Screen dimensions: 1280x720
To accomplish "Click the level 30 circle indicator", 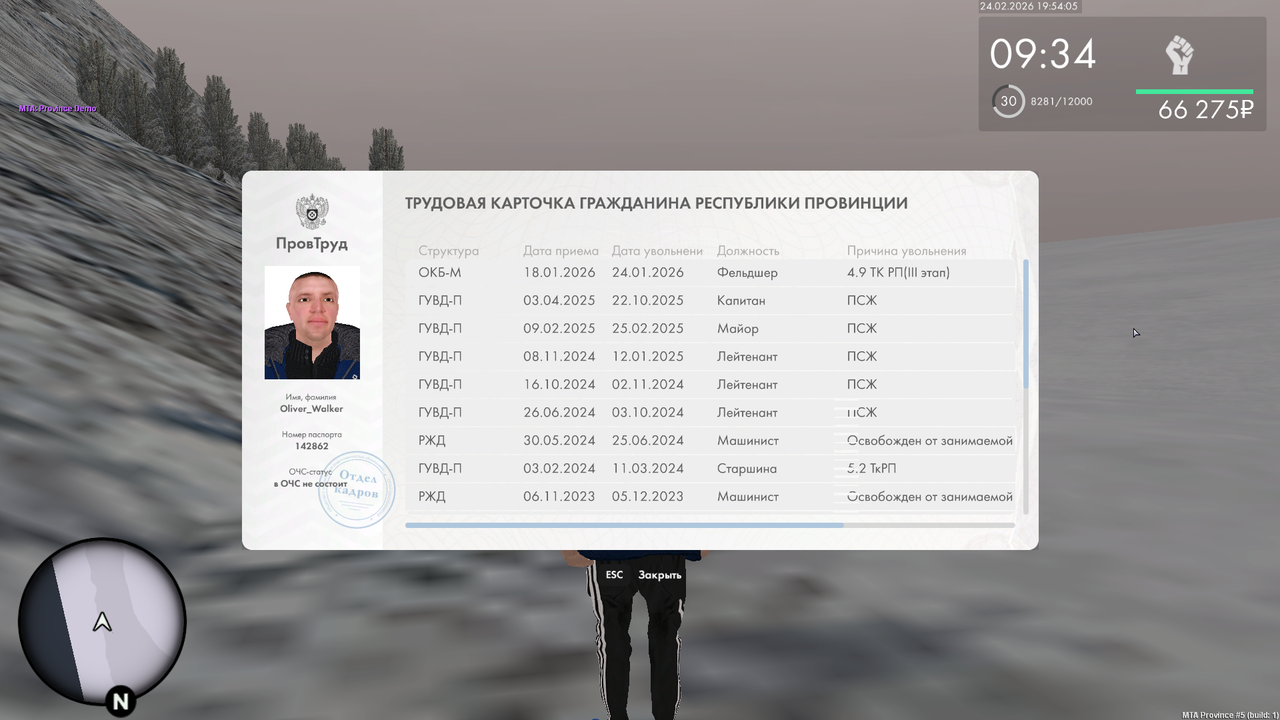I will click(1009, 101).
